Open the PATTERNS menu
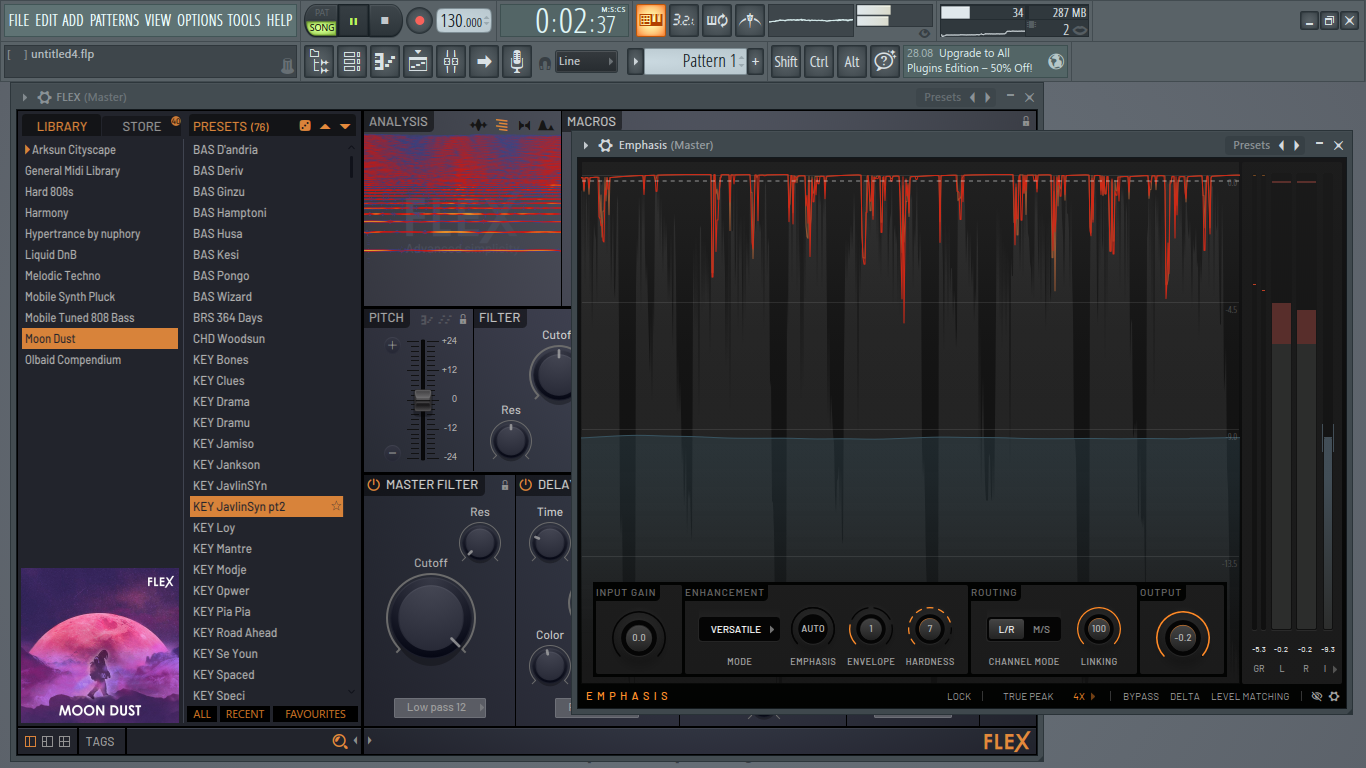1366x768 pixels. point(115,20)
